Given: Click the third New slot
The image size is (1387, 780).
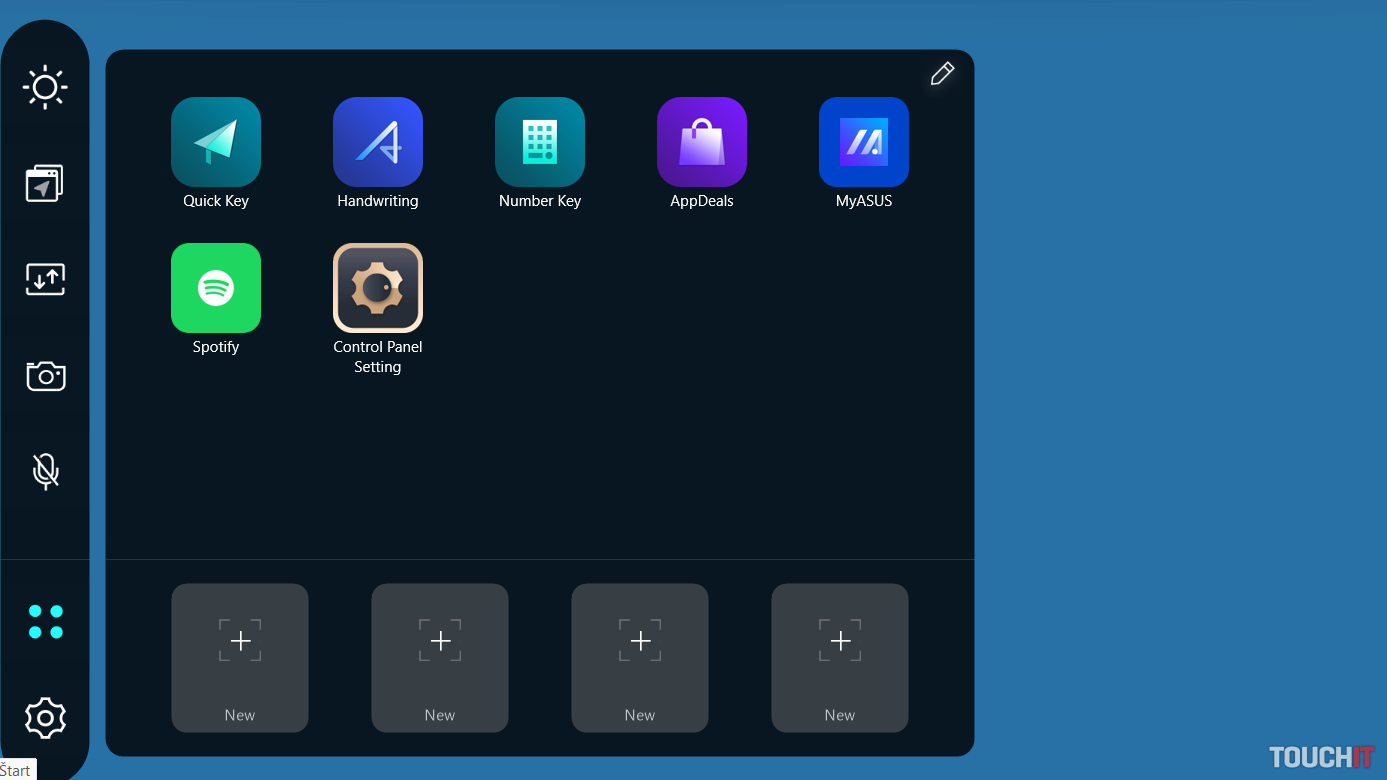Looking at the screenshot, I should [x=640, y=657].
